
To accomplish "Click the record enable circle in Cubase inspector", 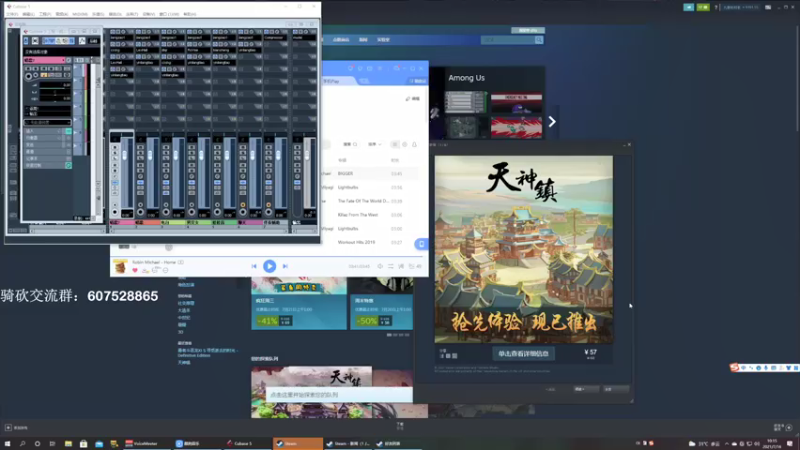I will point(29,76).
